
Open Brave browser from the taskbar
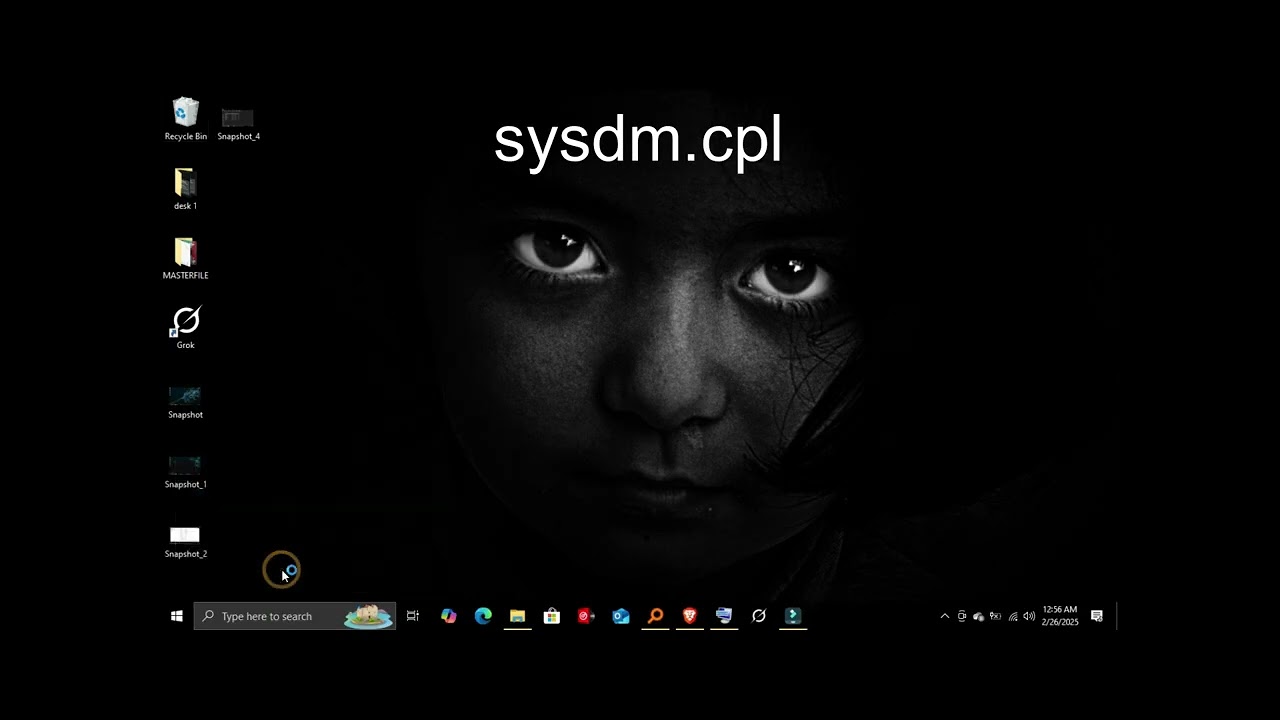point(690,616)
